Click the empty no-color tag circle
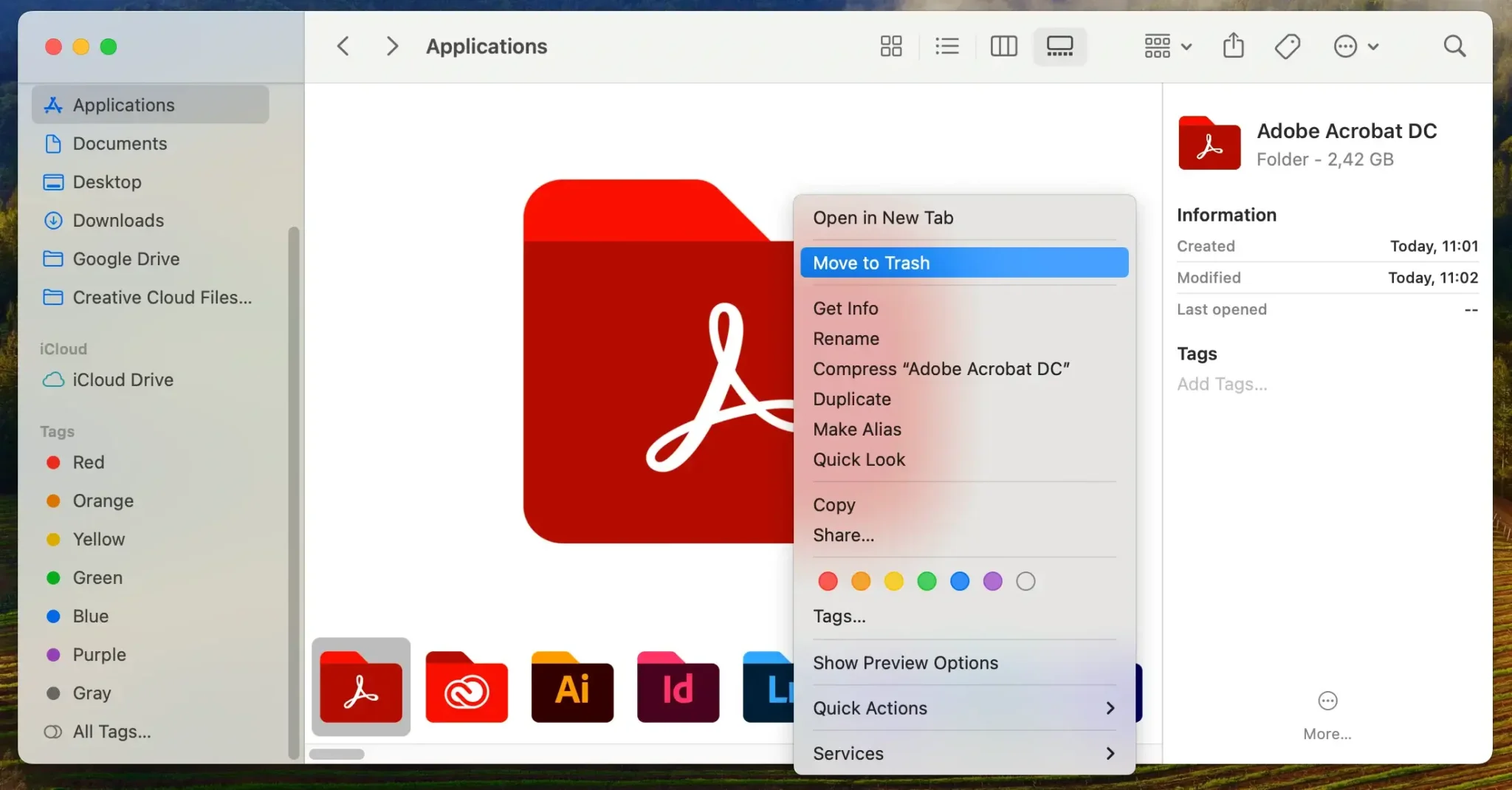The height and width of the screenshot is (790, 1512). point(1025,581)
